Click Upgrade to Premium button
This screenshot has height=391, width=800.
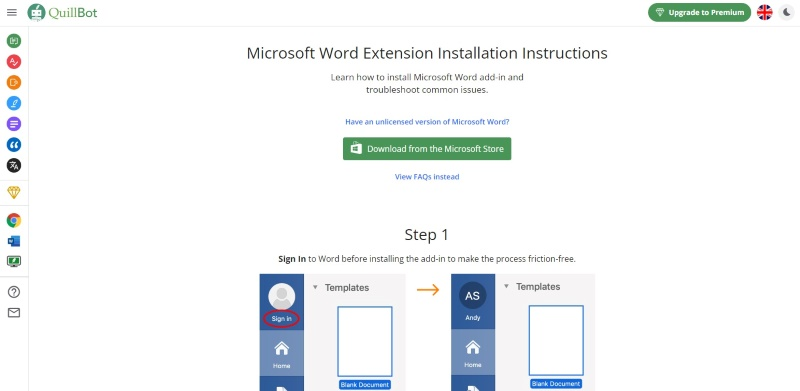(x=699, y=12)
